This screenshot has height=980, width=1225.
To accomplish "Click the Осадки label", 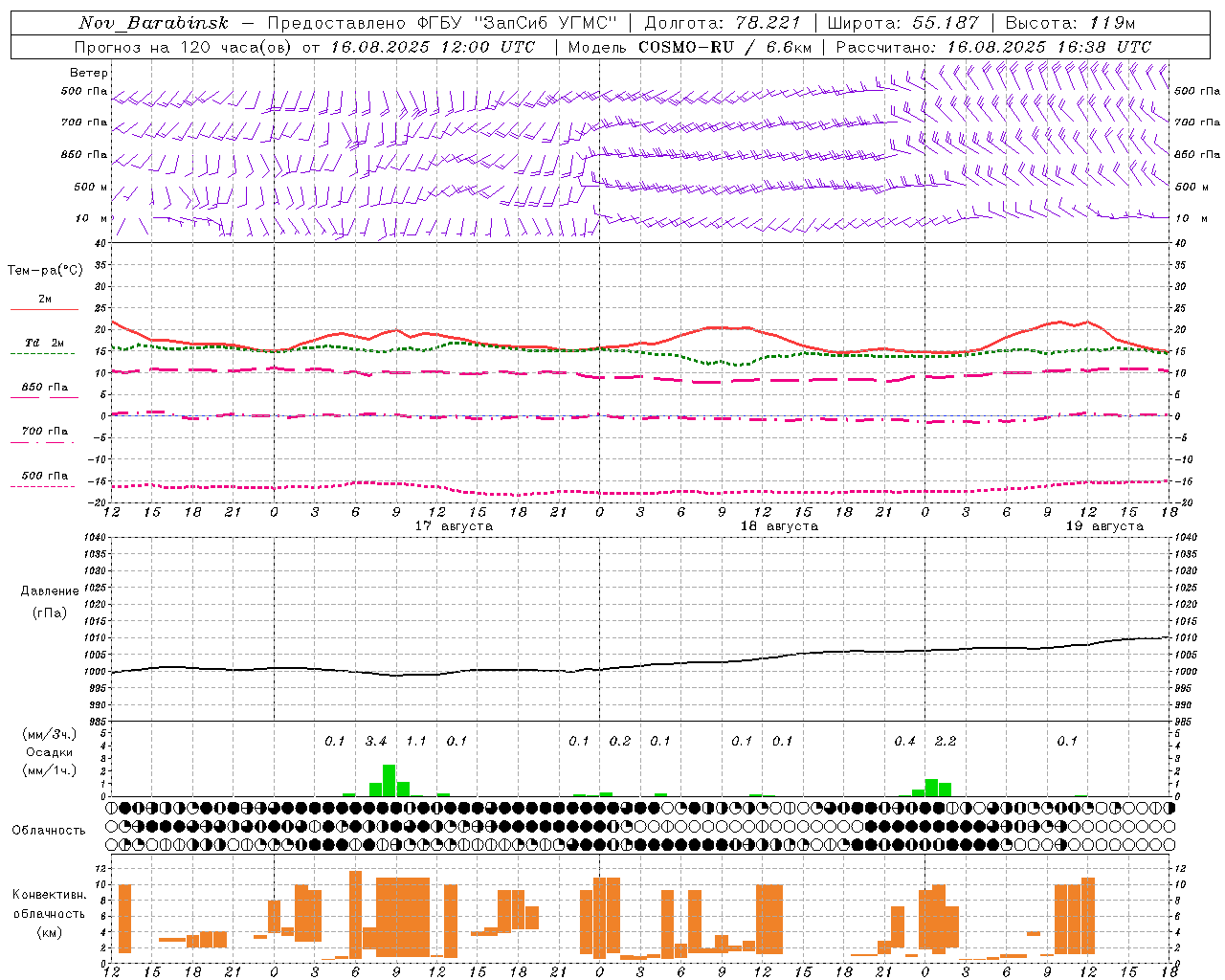I will [x=50, y=752].
